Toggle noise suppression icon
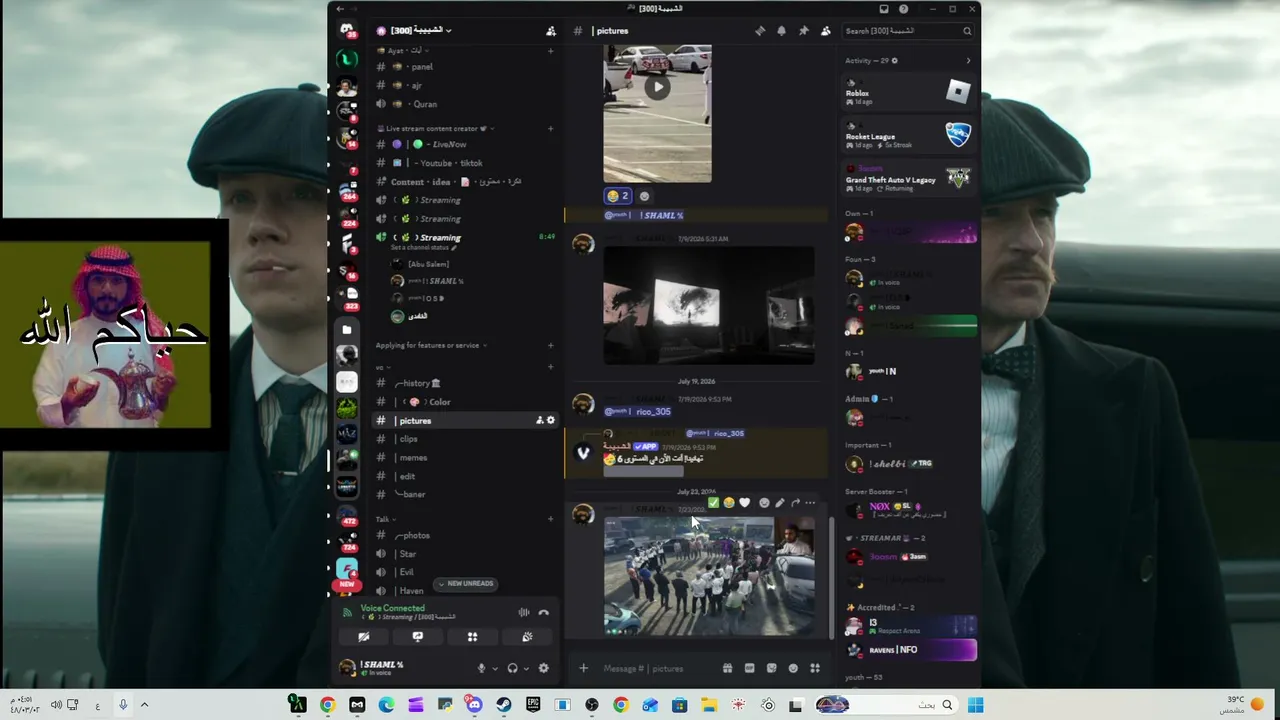1280x720 pixels. (524, 612)
